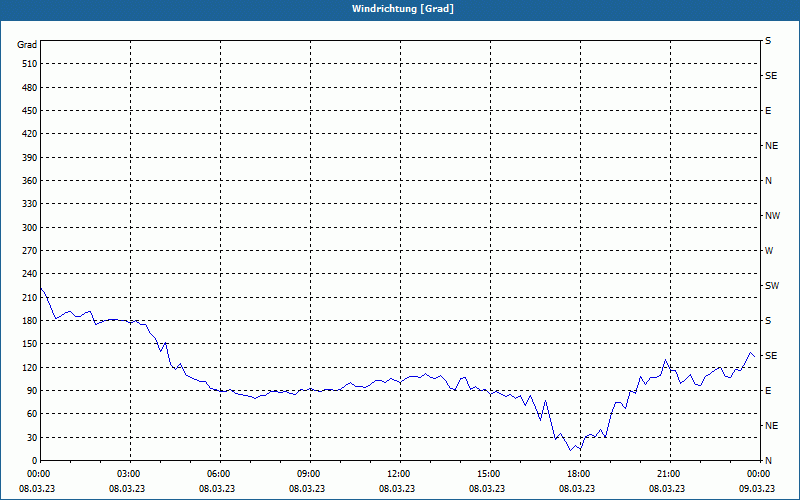Select the 00:00 label above 09.03.23
The image size is (800, 500).
(x=759, y=474)
